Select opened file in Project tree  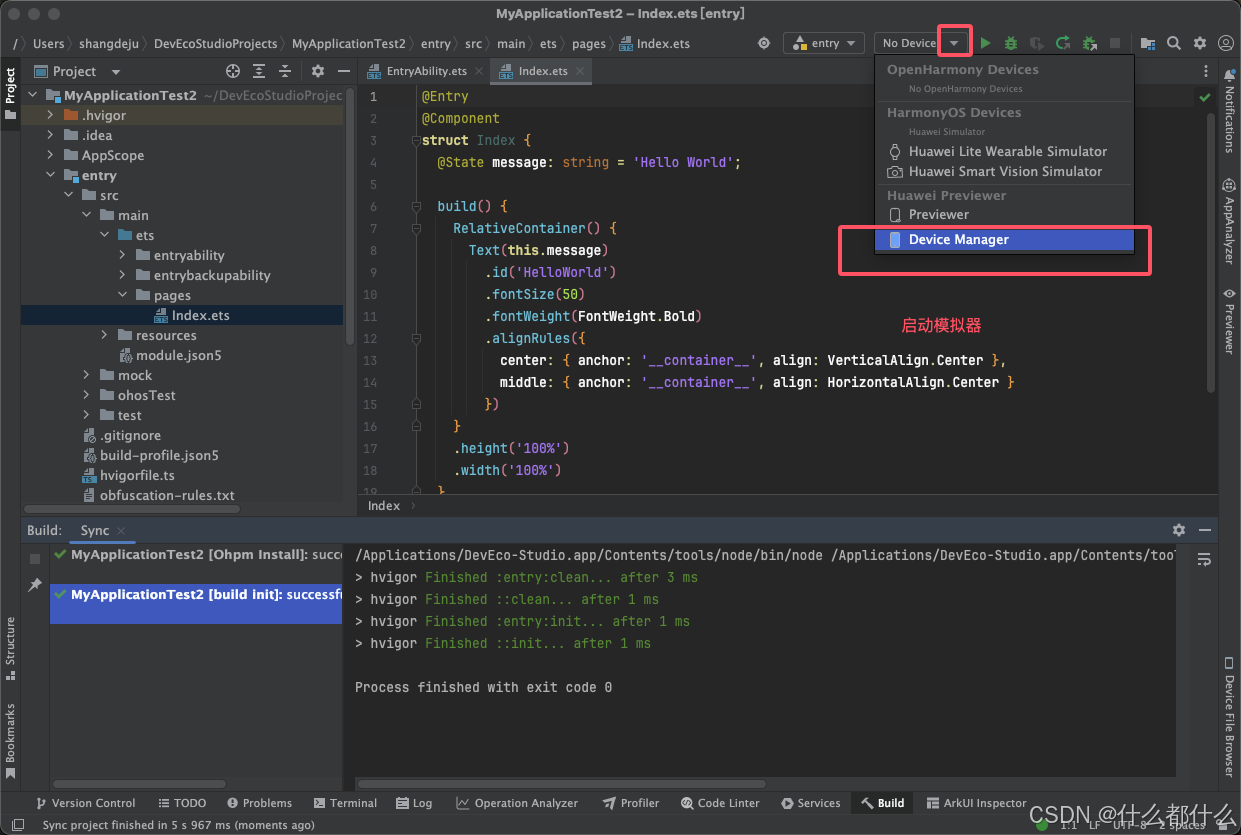click(x=233, y=71)
